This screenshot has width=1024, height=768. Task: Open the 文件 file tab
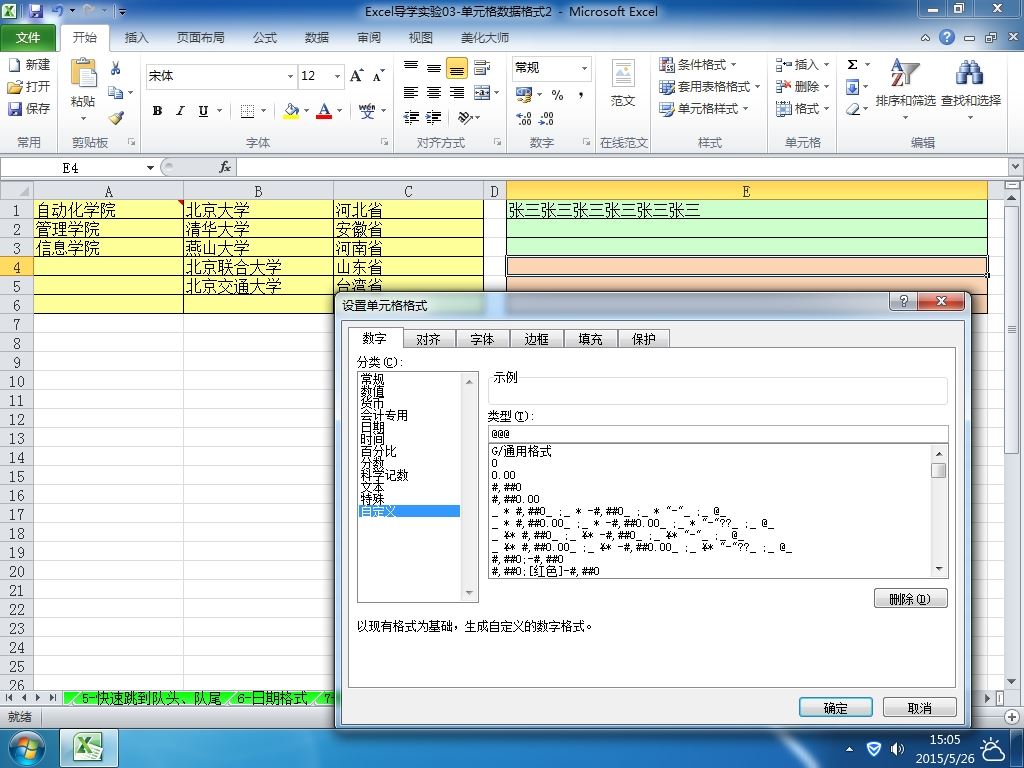tap(27, 38)
